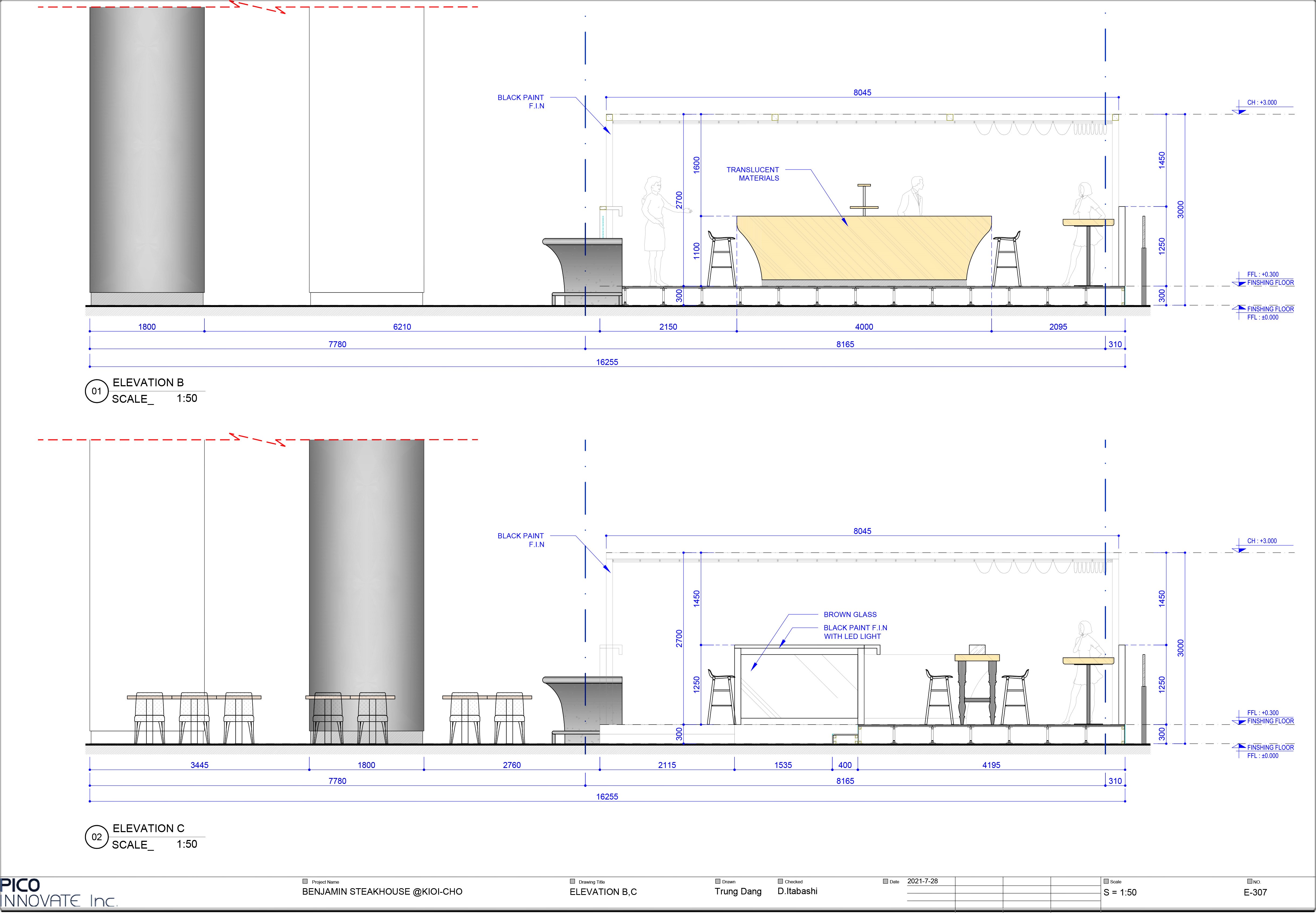Click the small square beside Project Name
Screen dimensions: 1316x913
(305, 881)
